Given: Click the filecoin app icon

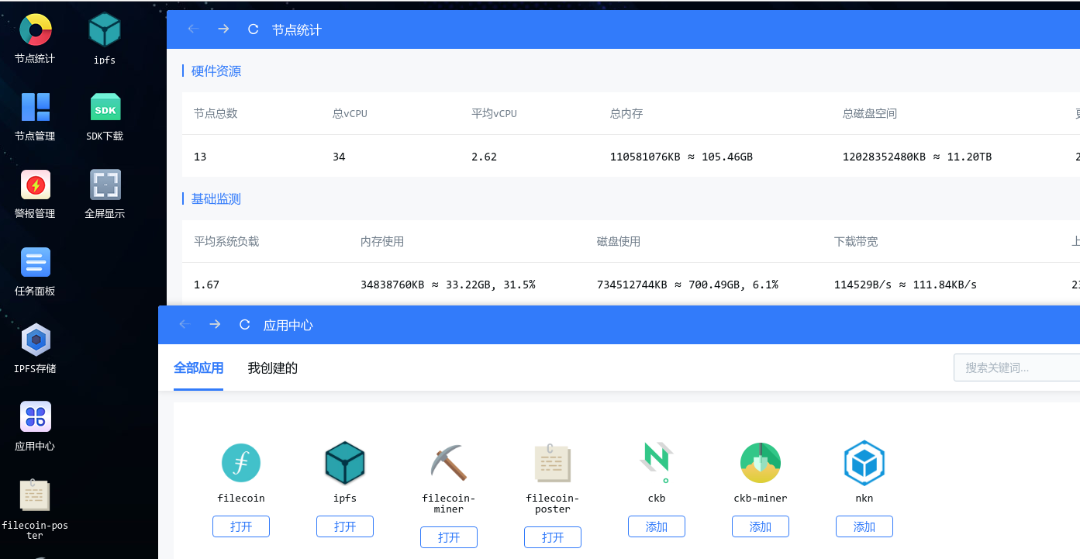Looking at the screenshot, I should [x=241, y=463].
